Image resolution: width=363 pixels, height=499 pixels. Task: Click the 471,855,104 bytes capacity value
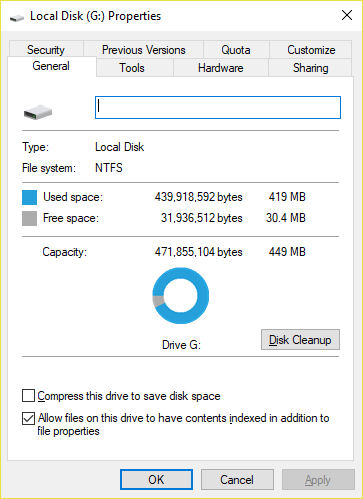click(198, 252)
